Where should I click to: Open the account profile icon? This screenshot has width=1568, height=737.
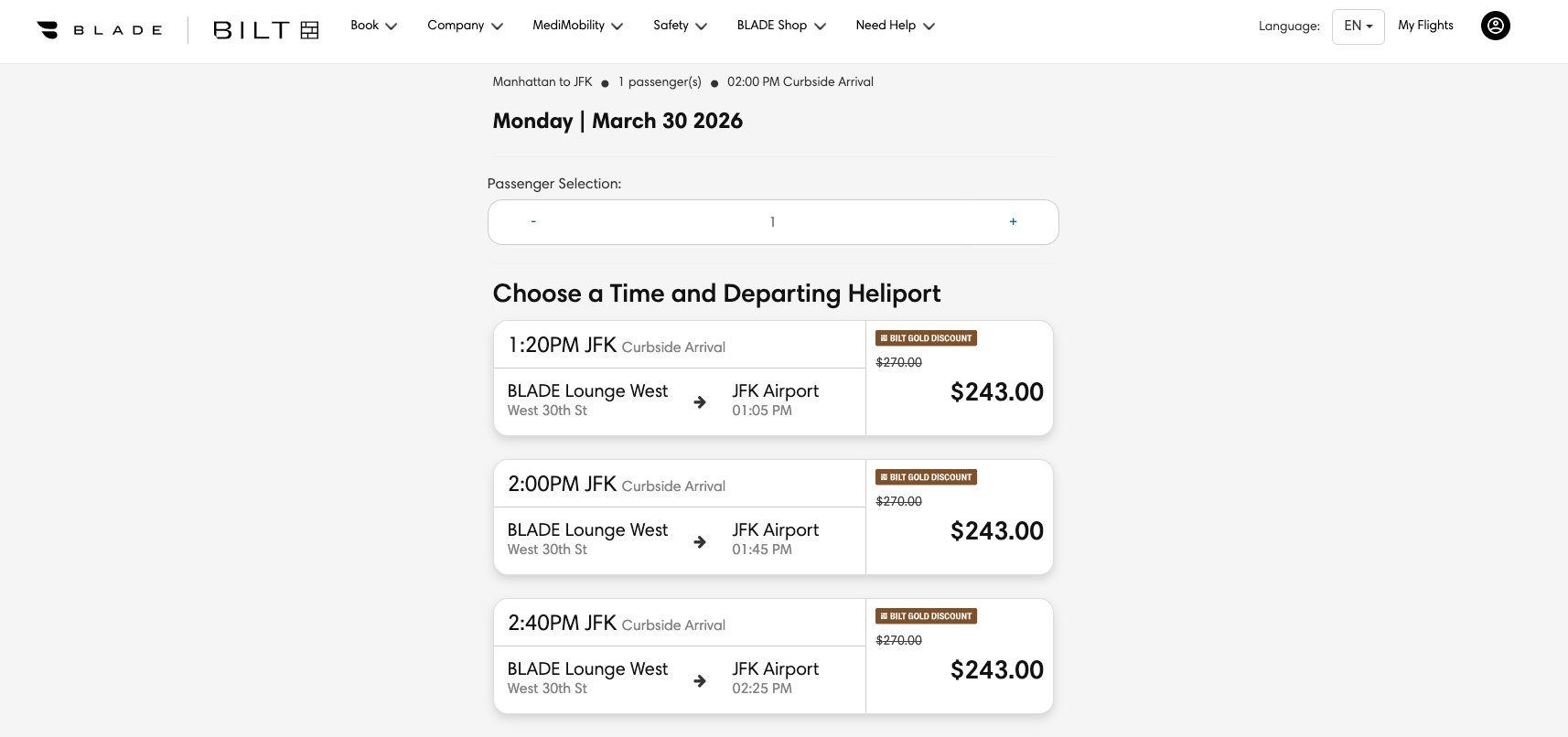[1495, 26]
